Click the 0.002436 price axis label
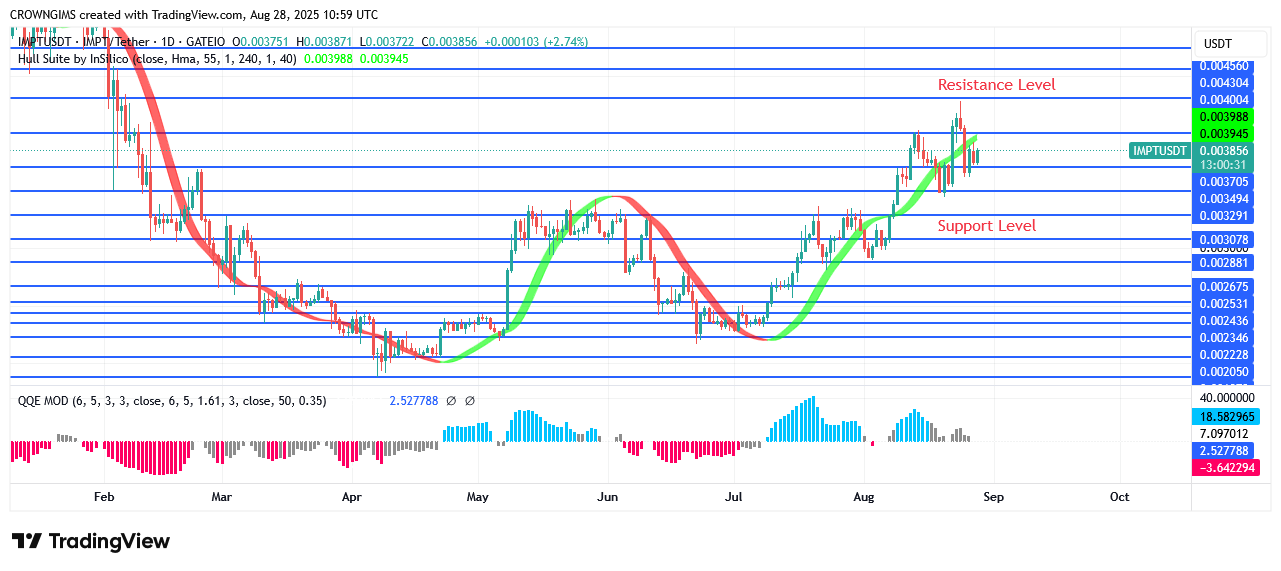This screenshot has height=571, width=1281. coord(1225,321)
